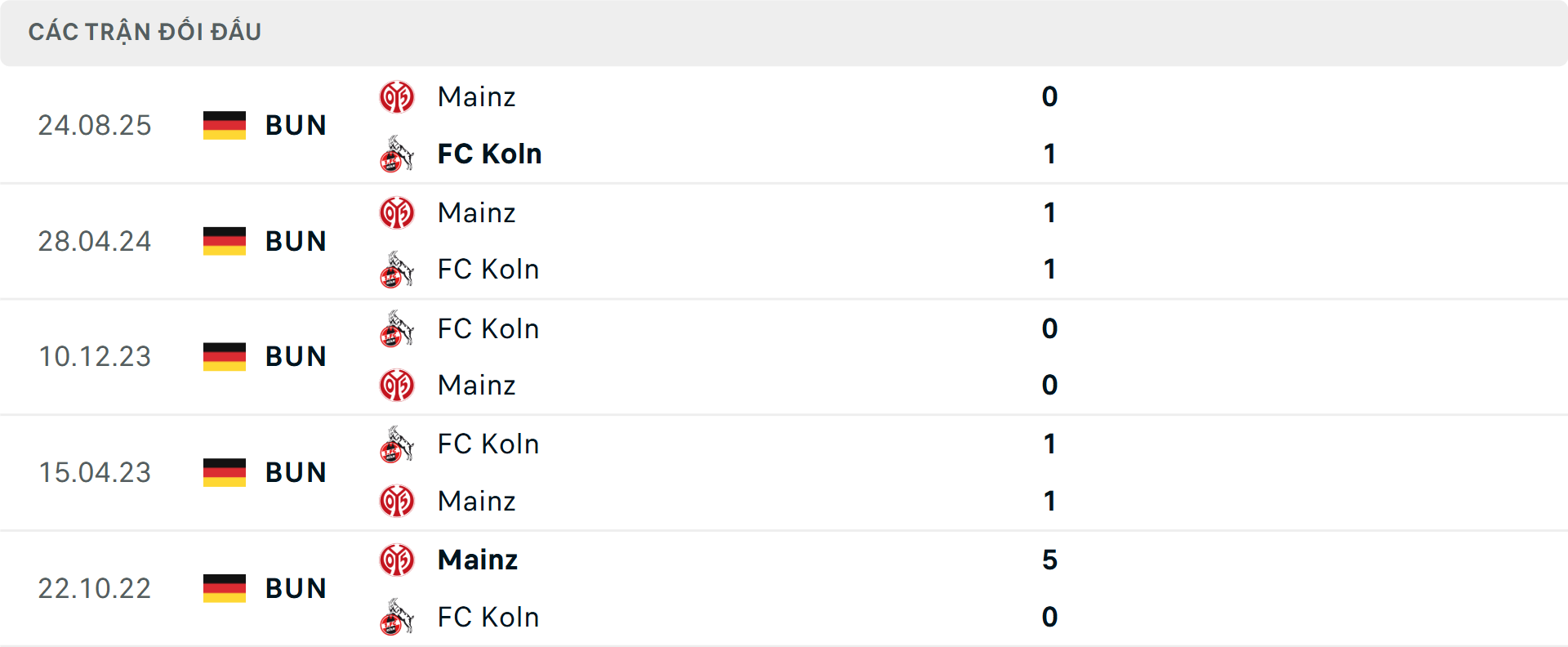1568x647 pixels.
Task: Open the bold FC Koln team link for 24.08.25
Action: pyautogui.click(x=489, y=154)
